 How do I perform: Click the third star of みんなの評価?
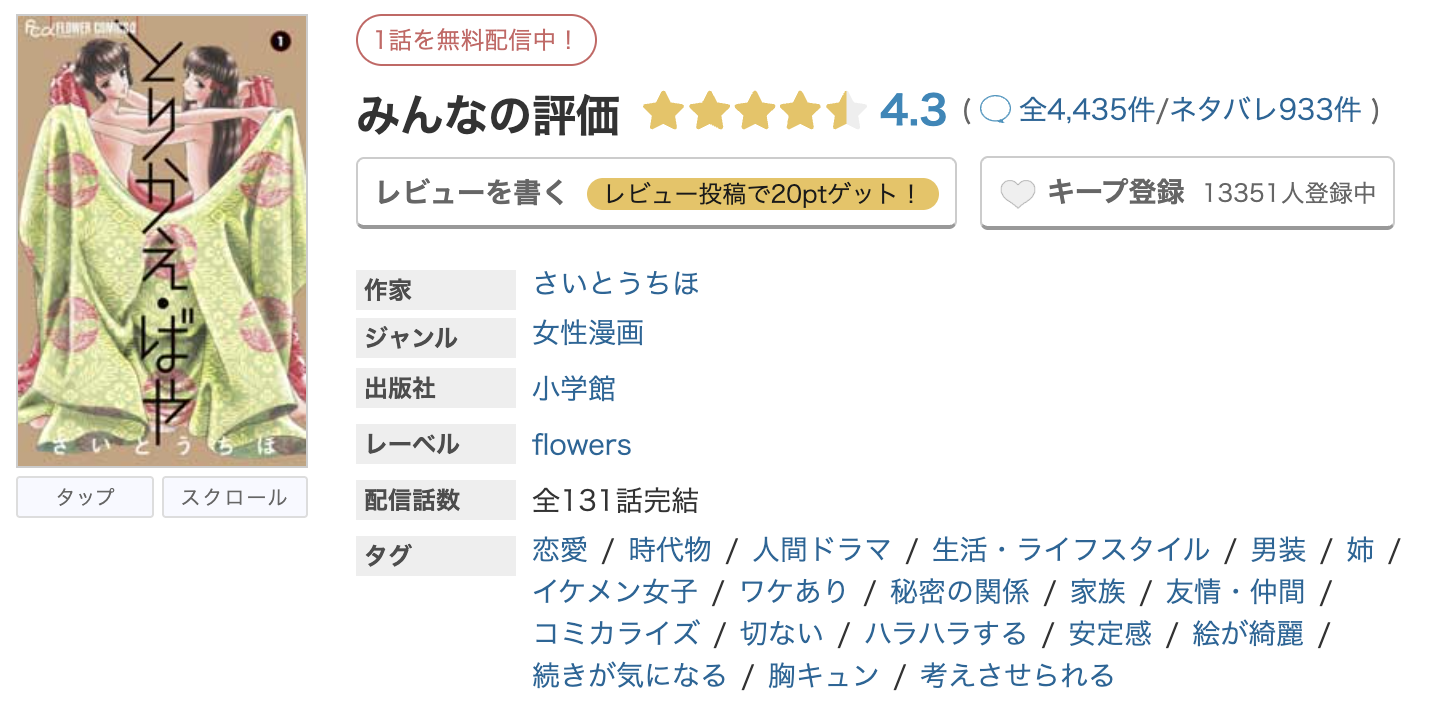(755, 112)
